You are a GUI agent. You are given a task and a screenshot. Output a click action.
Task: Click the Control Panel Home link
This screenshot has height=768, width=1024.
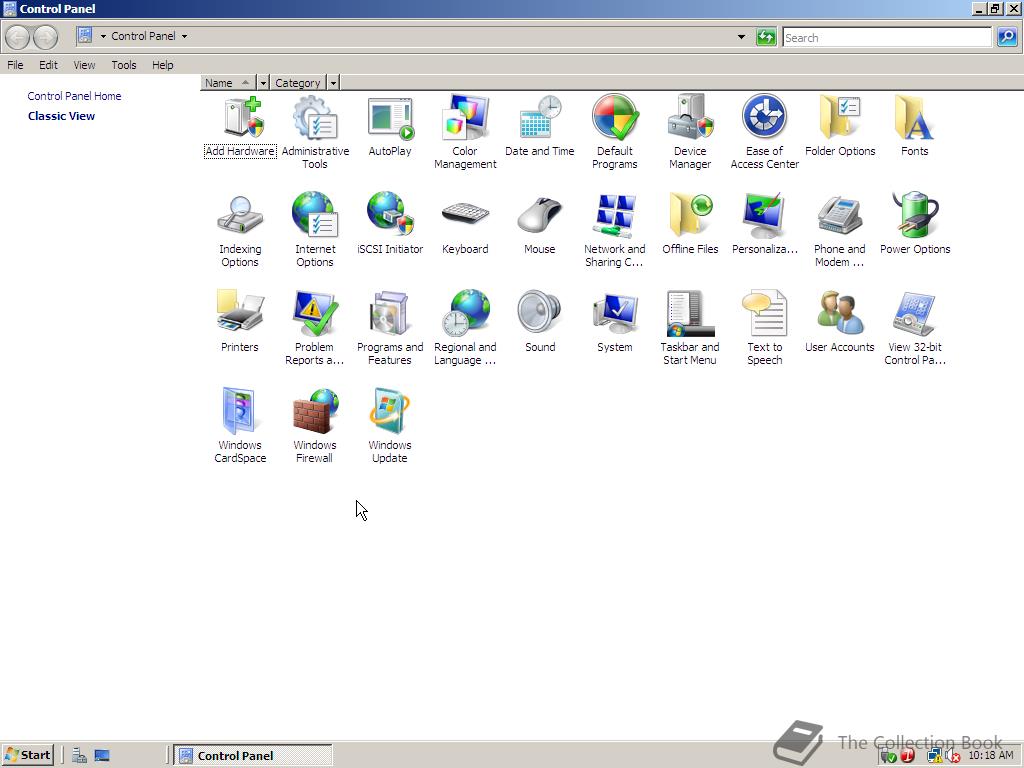(74, 96)
